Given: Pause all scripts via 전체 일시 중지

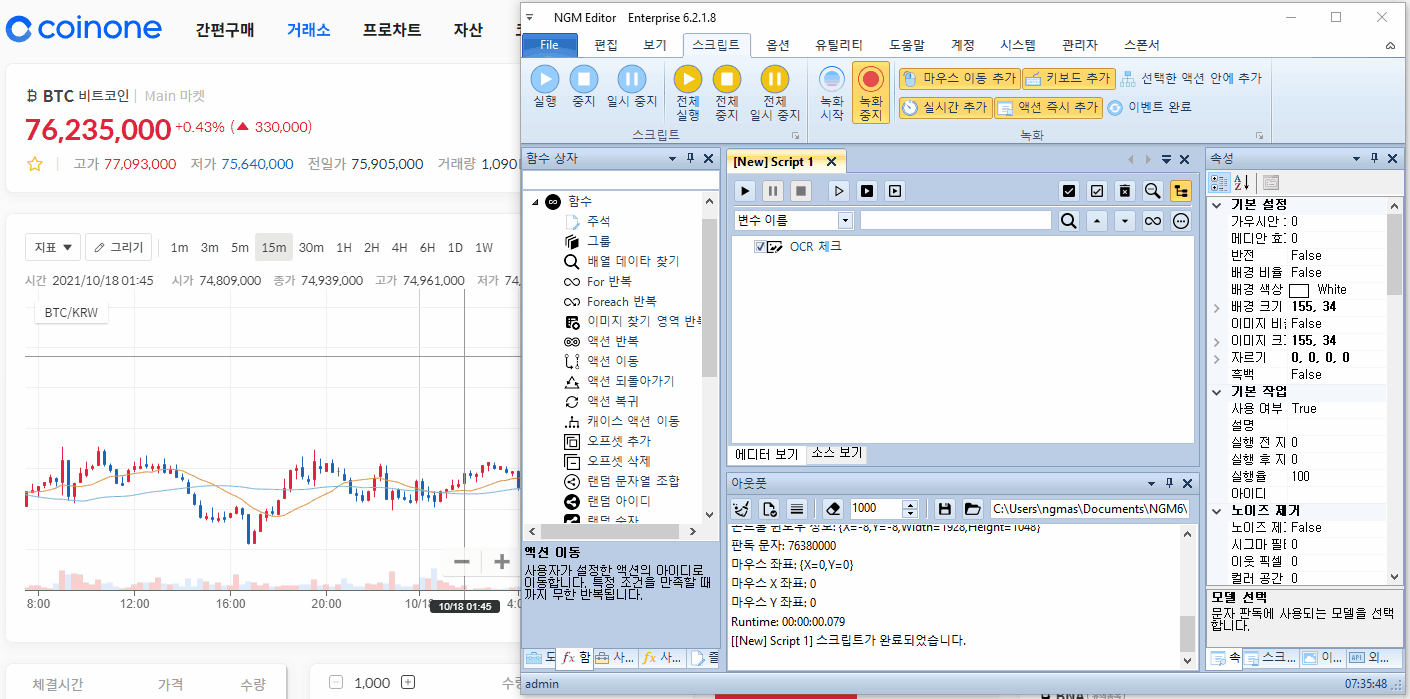Looking at the screenshot, I should (775, 92).
